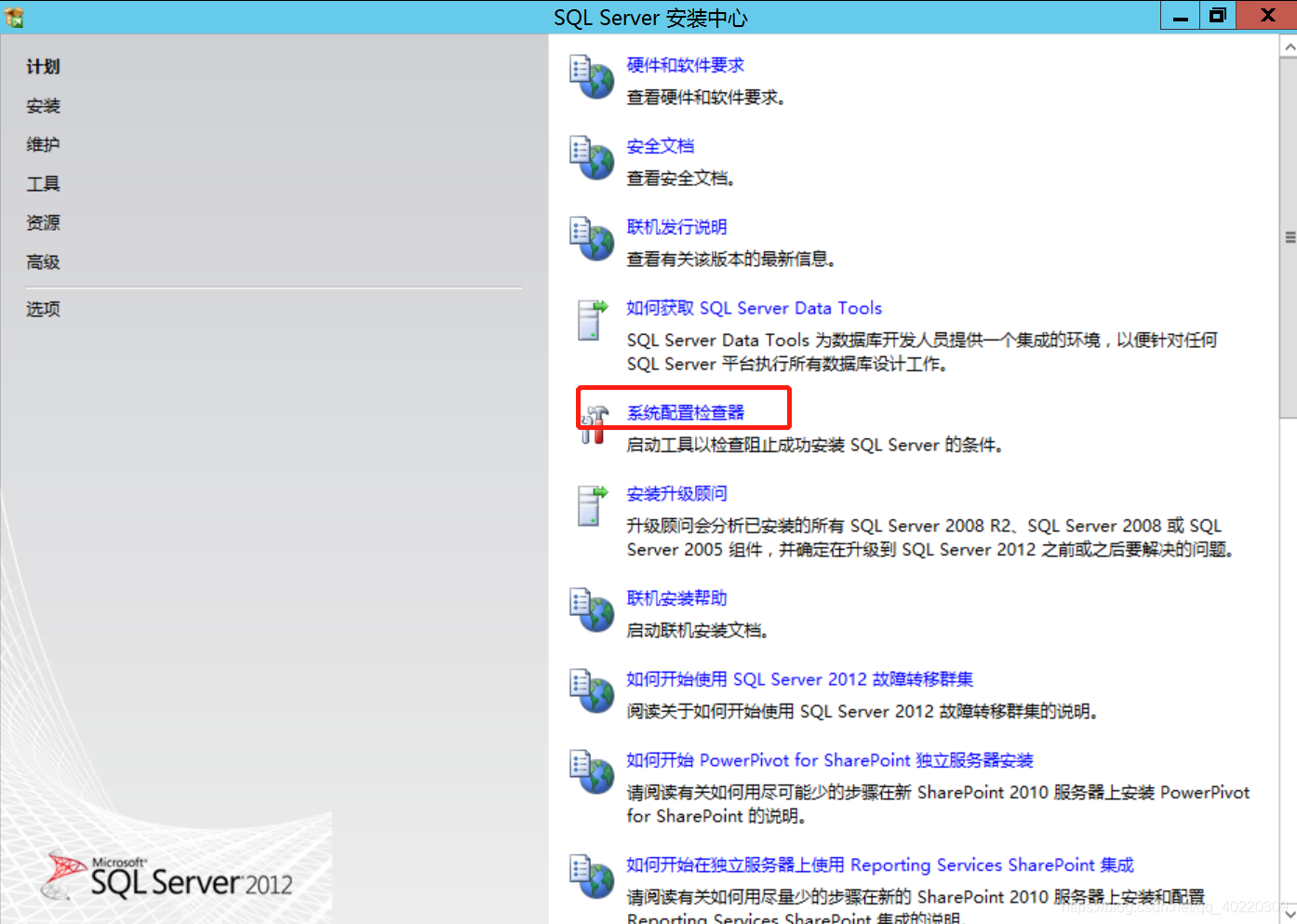This screenshot has height=924, width=1297.
Task: Click the vertical scrollbar thumb
Action: (x=1289, y=237)
